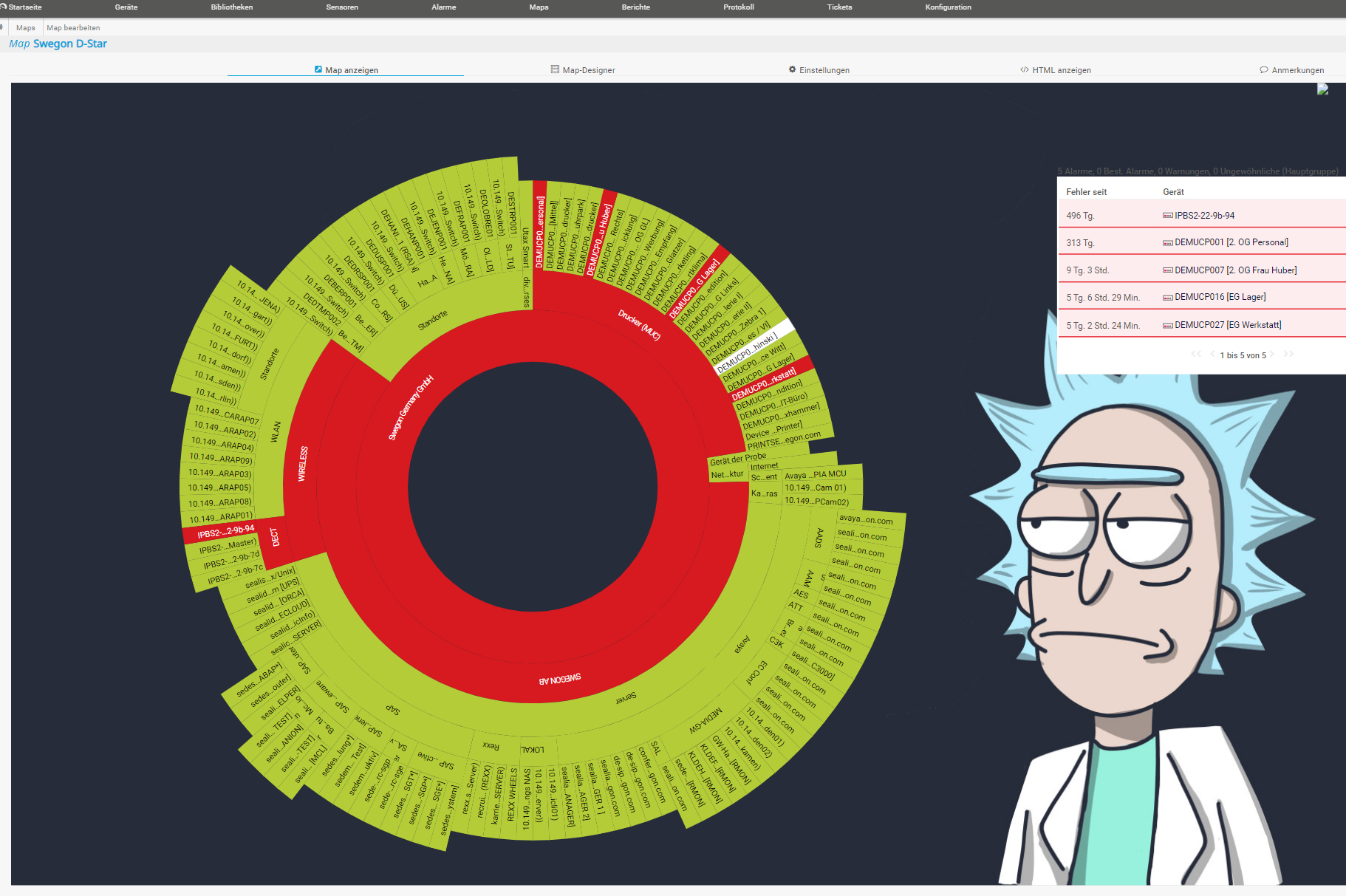Open the Einstellungen tab
The width and height of the screenshot is (1346, 896).
(819, 70)
